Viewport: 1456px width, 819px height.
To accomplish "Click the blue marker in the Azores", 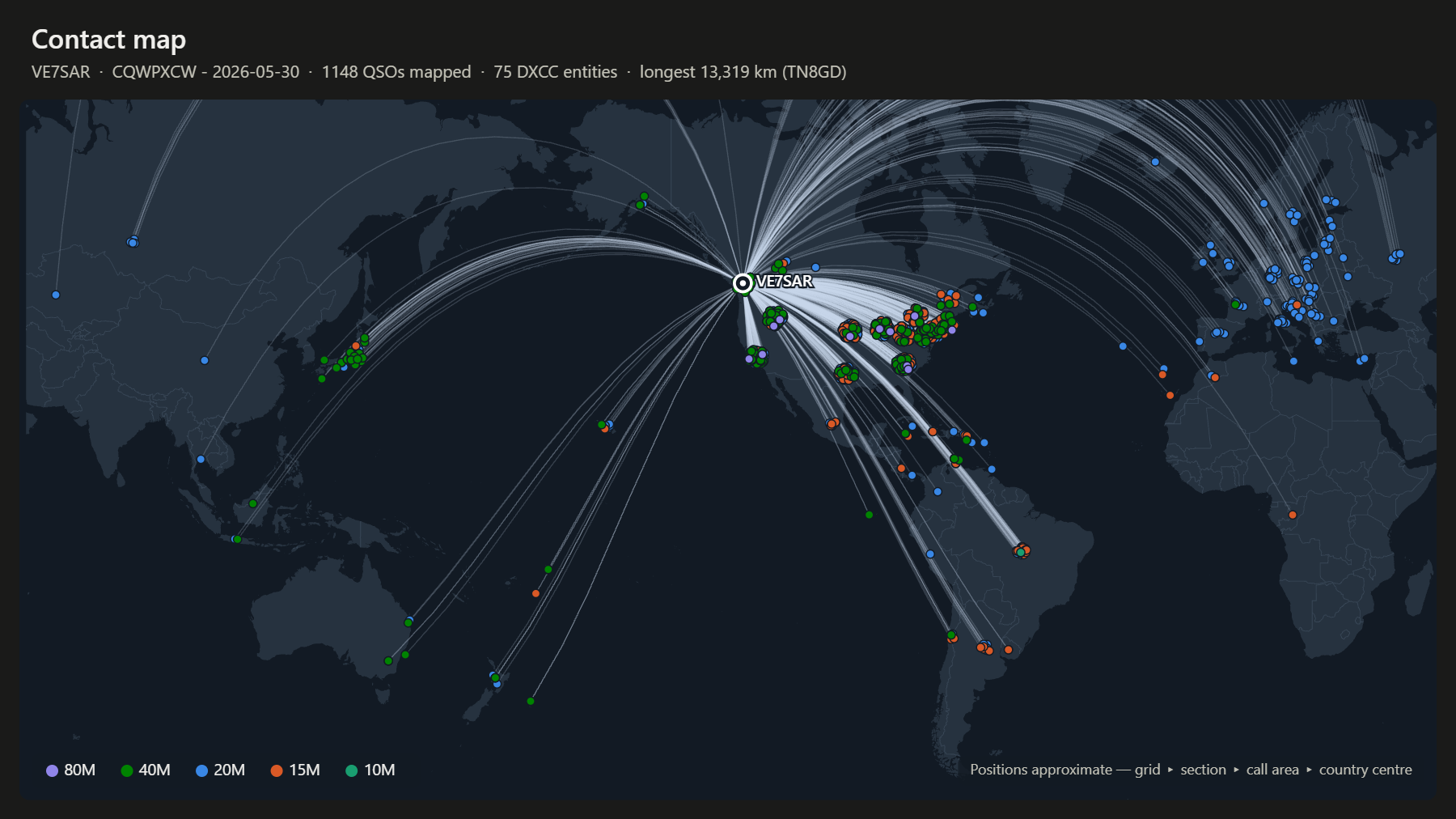I will 1123,346.
